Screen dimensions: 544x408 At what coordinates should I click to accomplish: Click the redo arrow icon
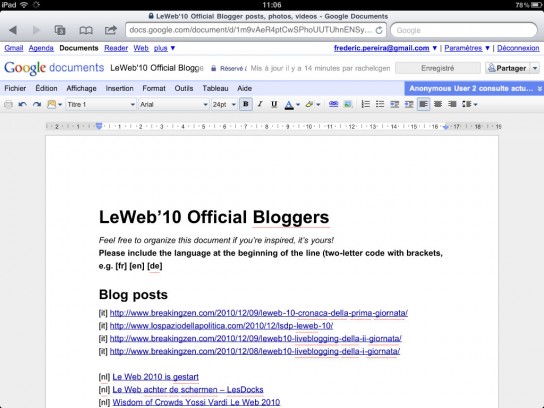(x=37, y=104)
